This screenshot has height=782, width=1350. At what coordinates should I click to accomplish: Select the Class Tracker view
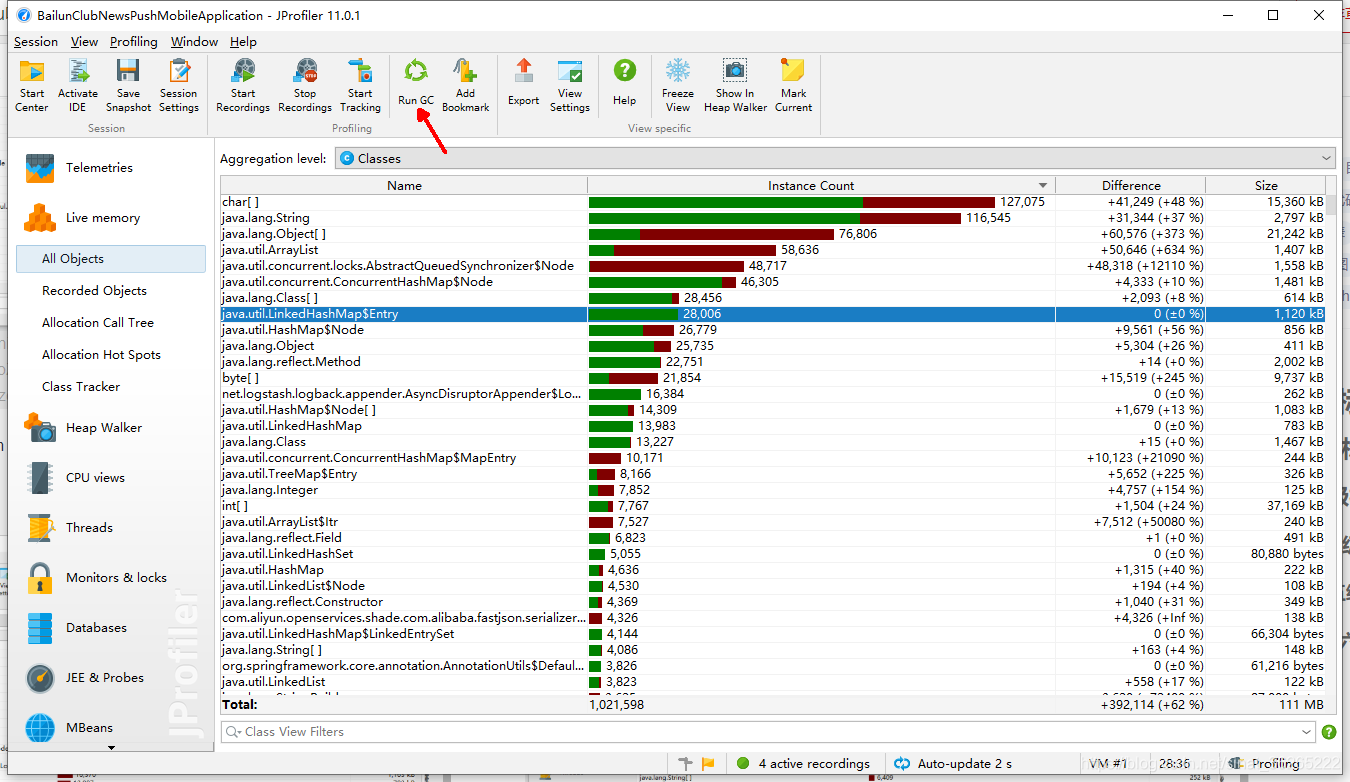tap(81, 387)
